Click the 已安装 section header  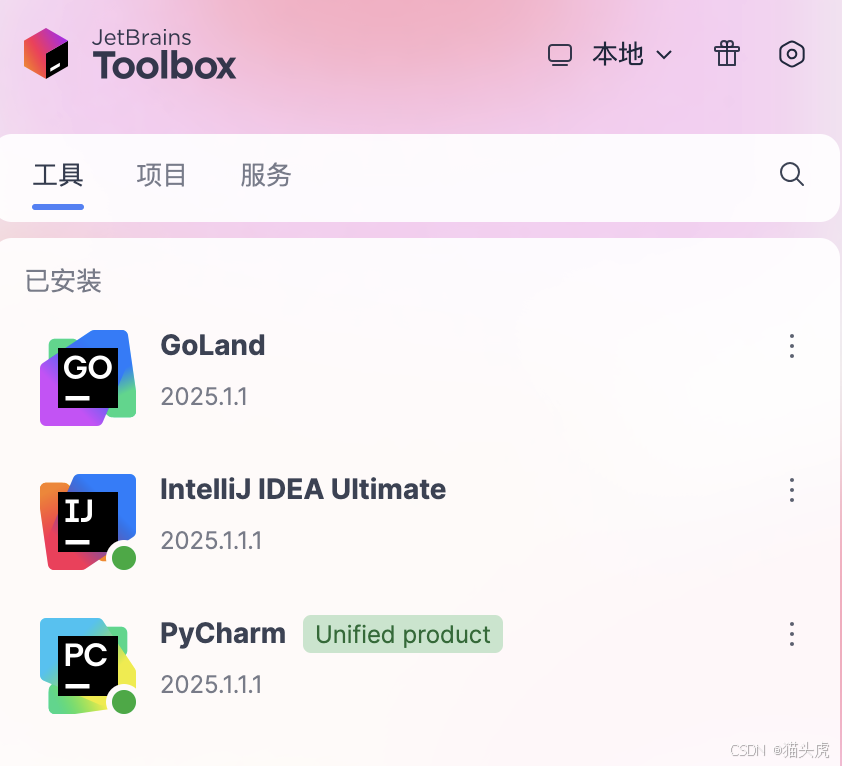64,282
